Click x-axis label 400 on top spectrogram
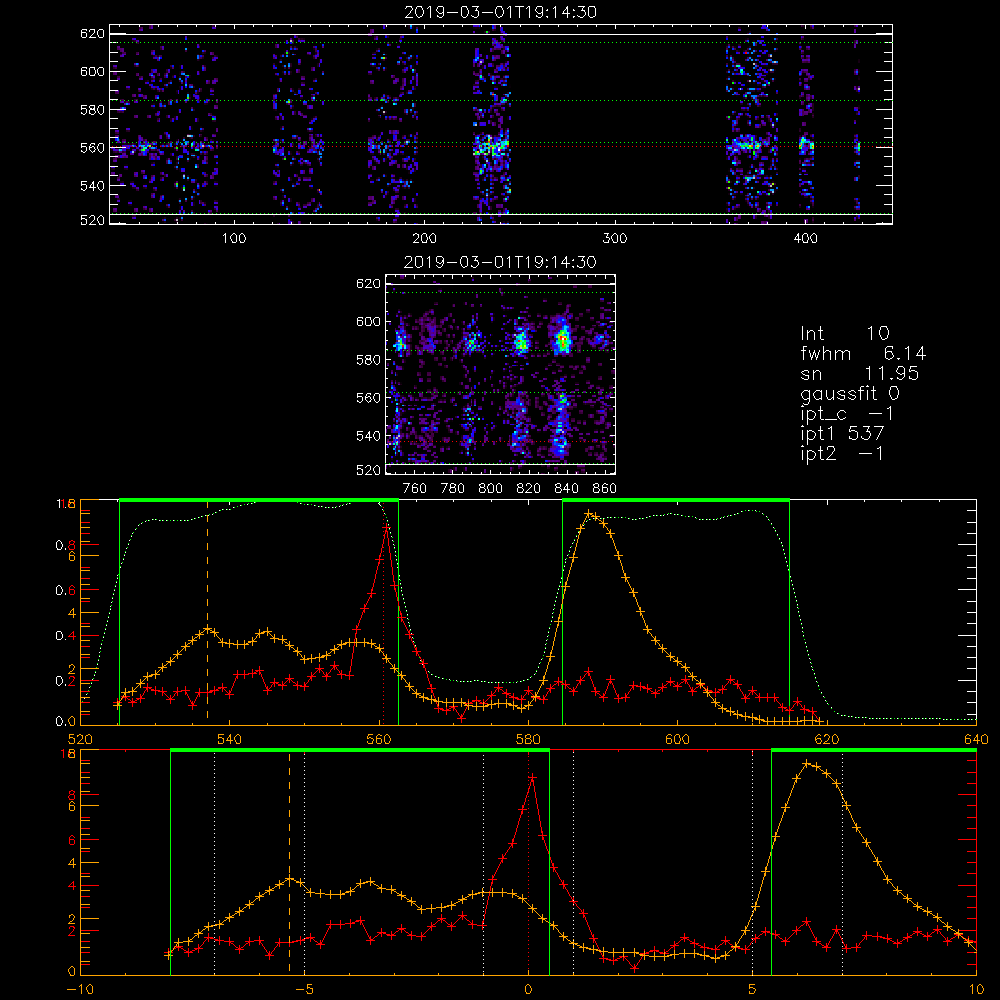This screenshot has height=1000, width=1000. [805, 239]
